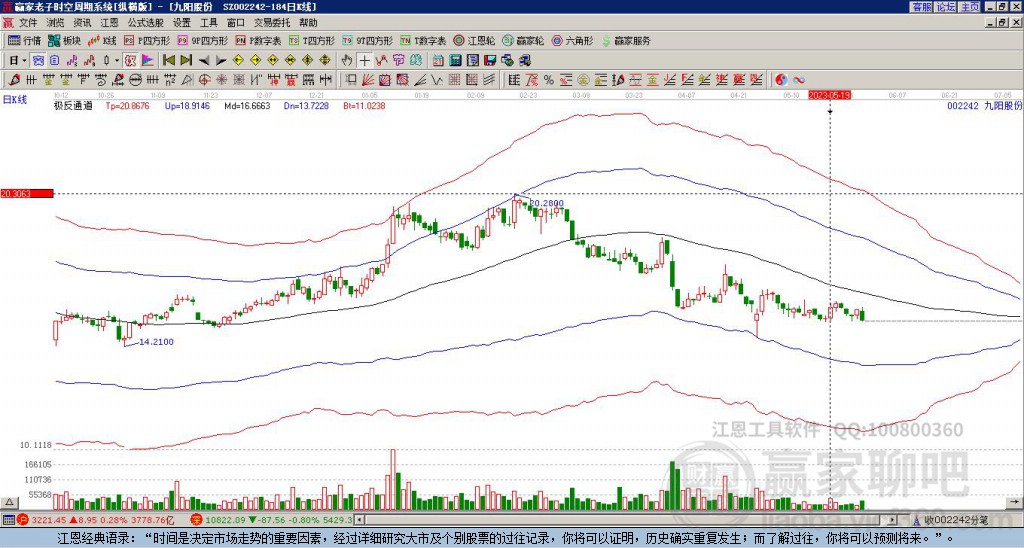Click the colorful flag icon
Viewport: 1024px width, 548px height.
148,61
